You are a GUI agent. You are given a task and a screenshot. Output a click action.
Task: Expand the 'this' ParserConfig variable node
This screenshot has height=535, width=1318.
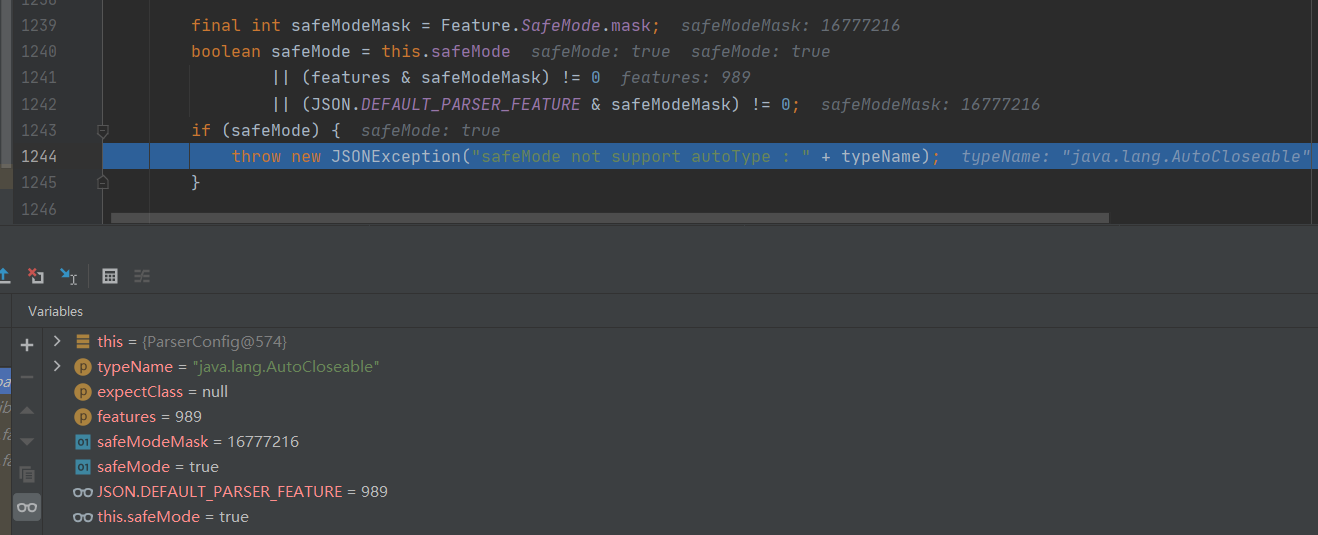[57, 341]
